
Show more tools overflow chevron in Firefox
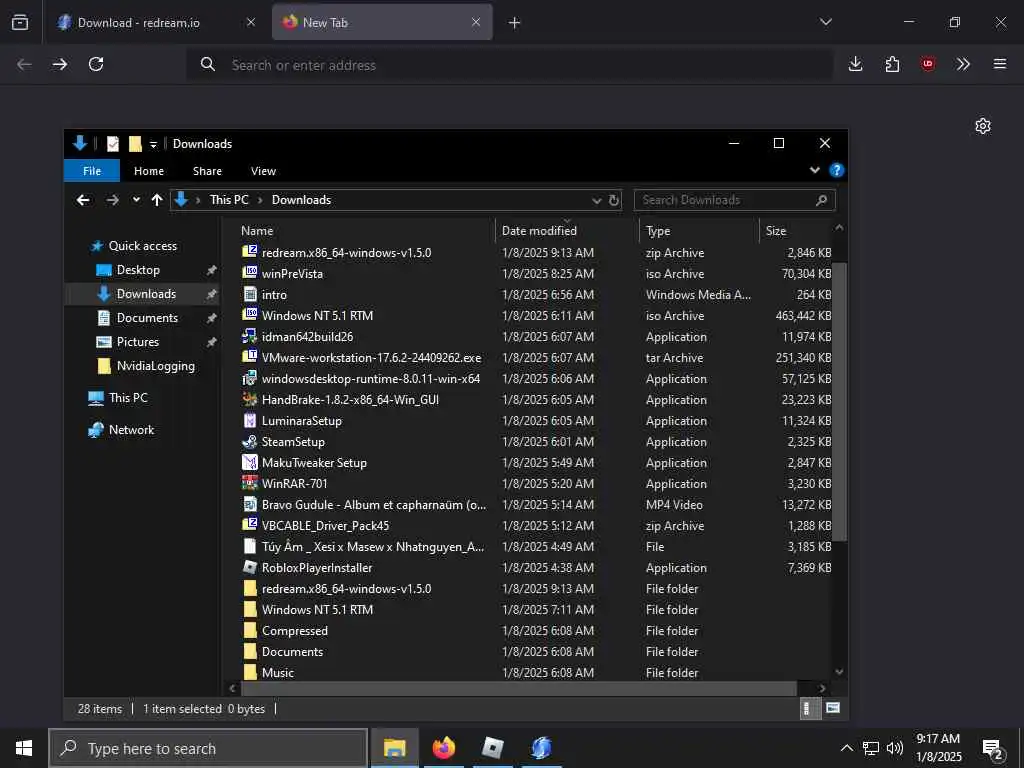(963, 64)
